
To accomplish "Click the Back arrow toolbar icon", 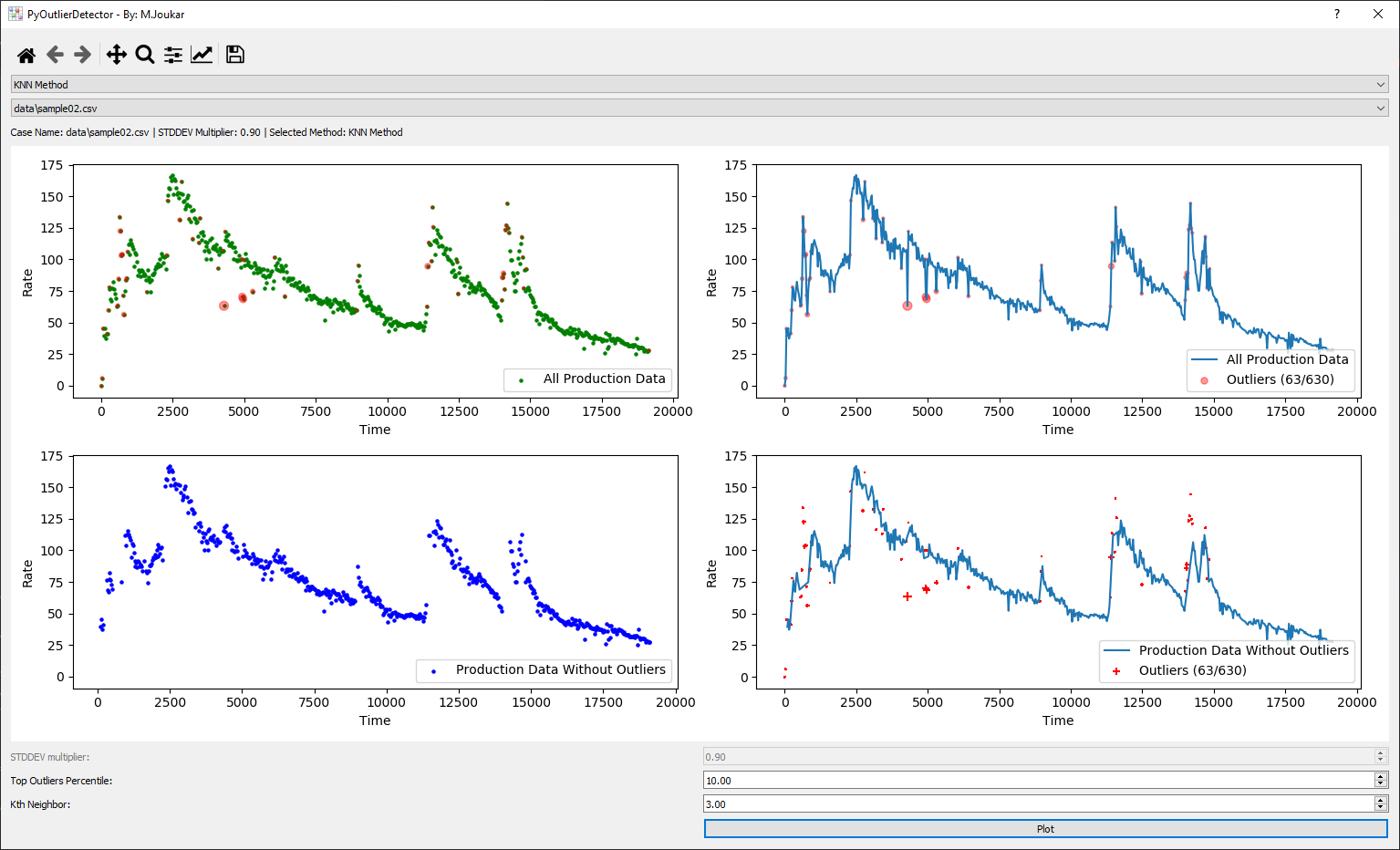I will (x=55, y=55).
